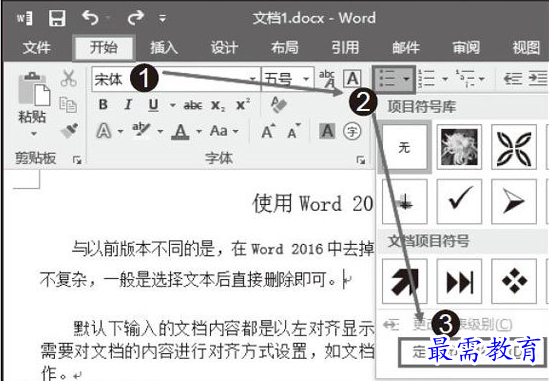This screenshot has width=549, height=381.
Task: Expand the numbering dropdown arrow
Action: point(445,79)
